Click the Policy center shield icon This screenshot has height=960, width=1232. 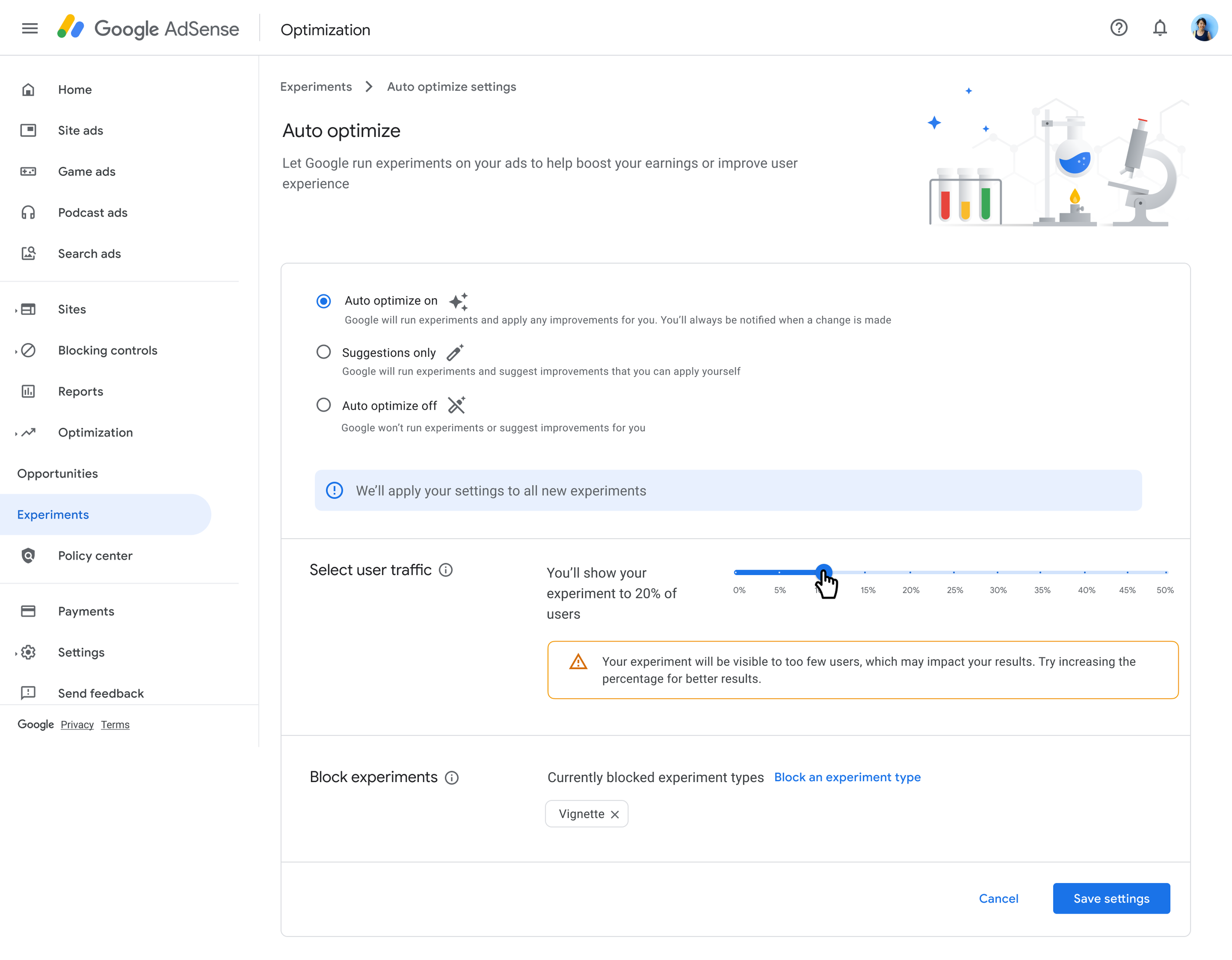[x=28, y=555]
